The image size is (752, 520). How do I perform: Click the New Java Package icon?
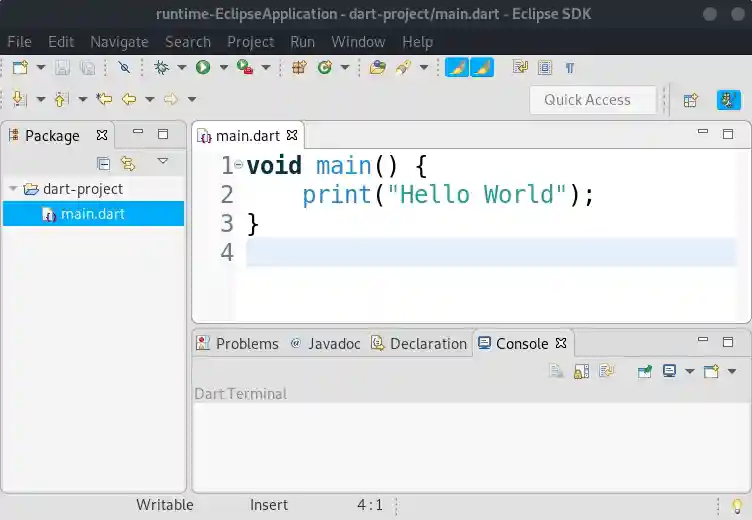299,68
